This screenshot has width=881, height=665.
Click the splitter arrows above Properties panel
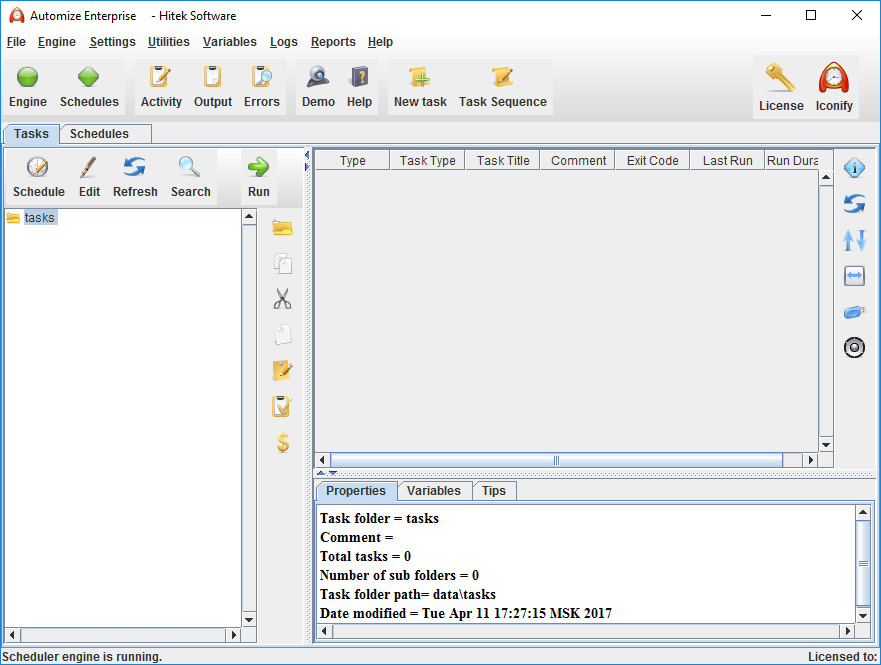[326, 473]
